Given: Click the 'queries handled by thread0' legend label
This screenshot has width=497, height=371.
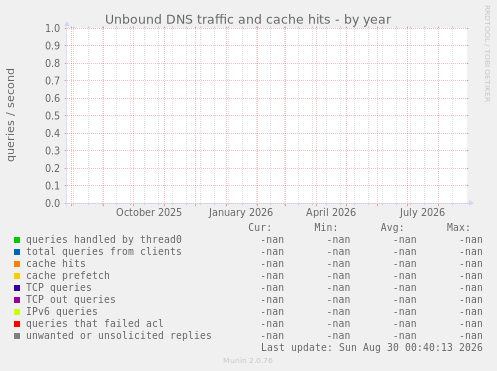Looking at the screenshot, I should [x=104, y=240].
